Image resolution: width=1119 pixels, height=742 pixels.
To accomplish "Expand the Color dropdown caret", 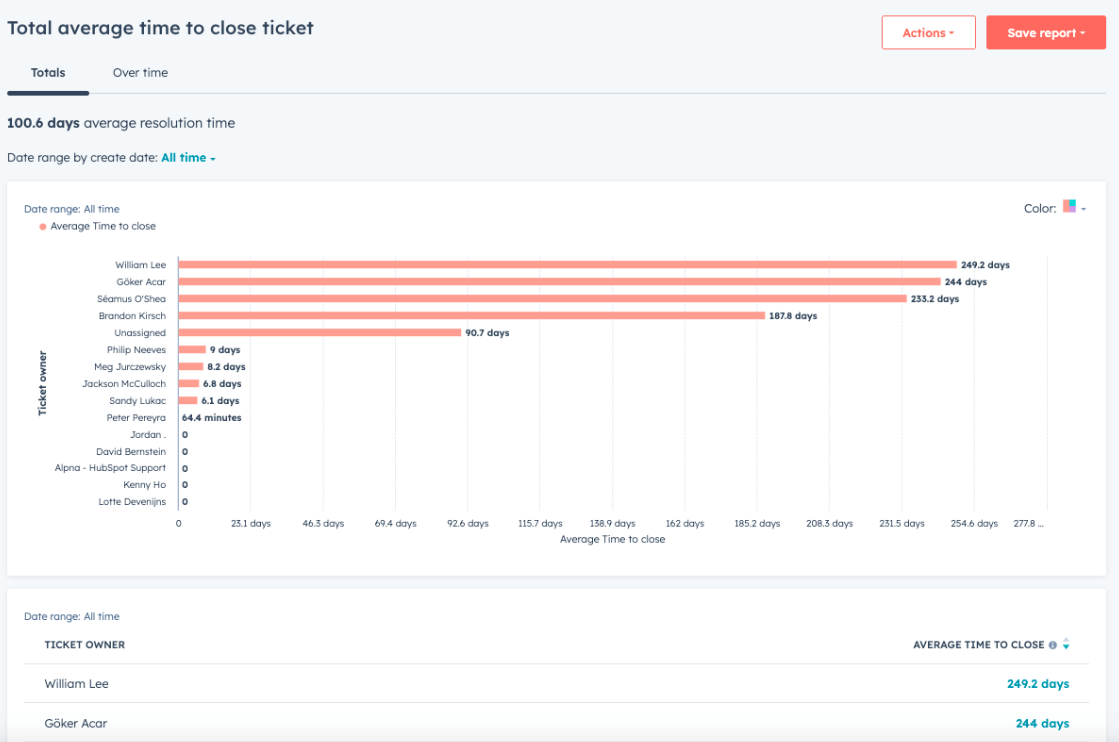I will (x=1083, y=209).
